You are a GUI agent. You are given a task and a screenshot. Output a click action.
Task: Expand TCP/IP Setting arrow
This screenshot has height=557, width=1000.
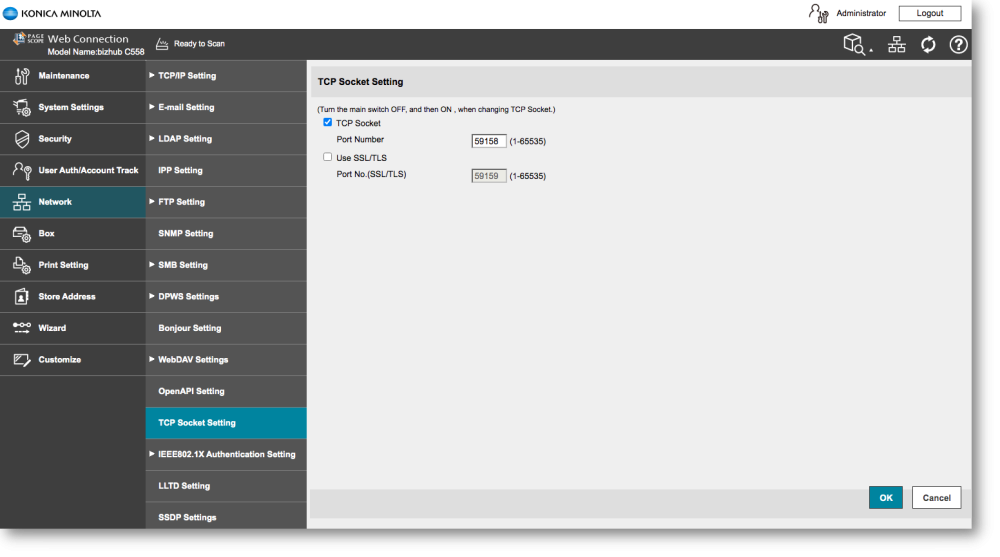tap(152, 75)
